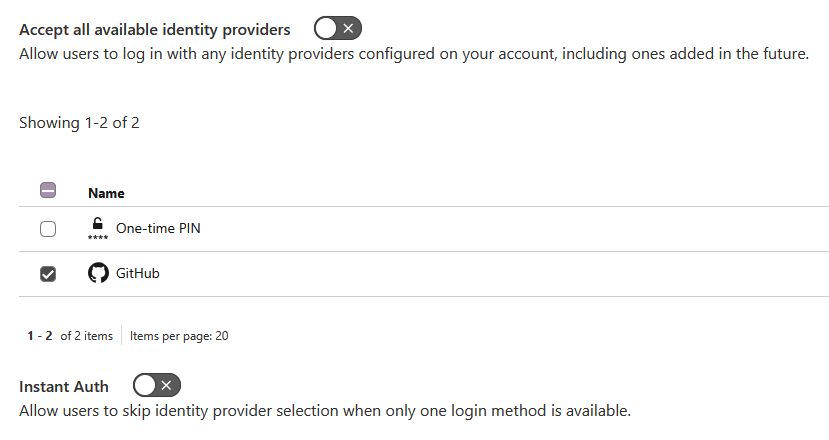Open the Items per page selector

click(179, 336)
